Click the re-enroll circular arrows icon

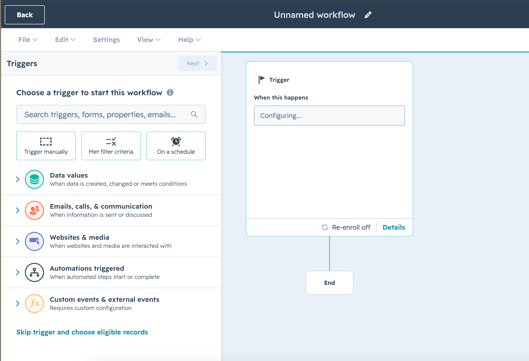click(x=325, y=227)
